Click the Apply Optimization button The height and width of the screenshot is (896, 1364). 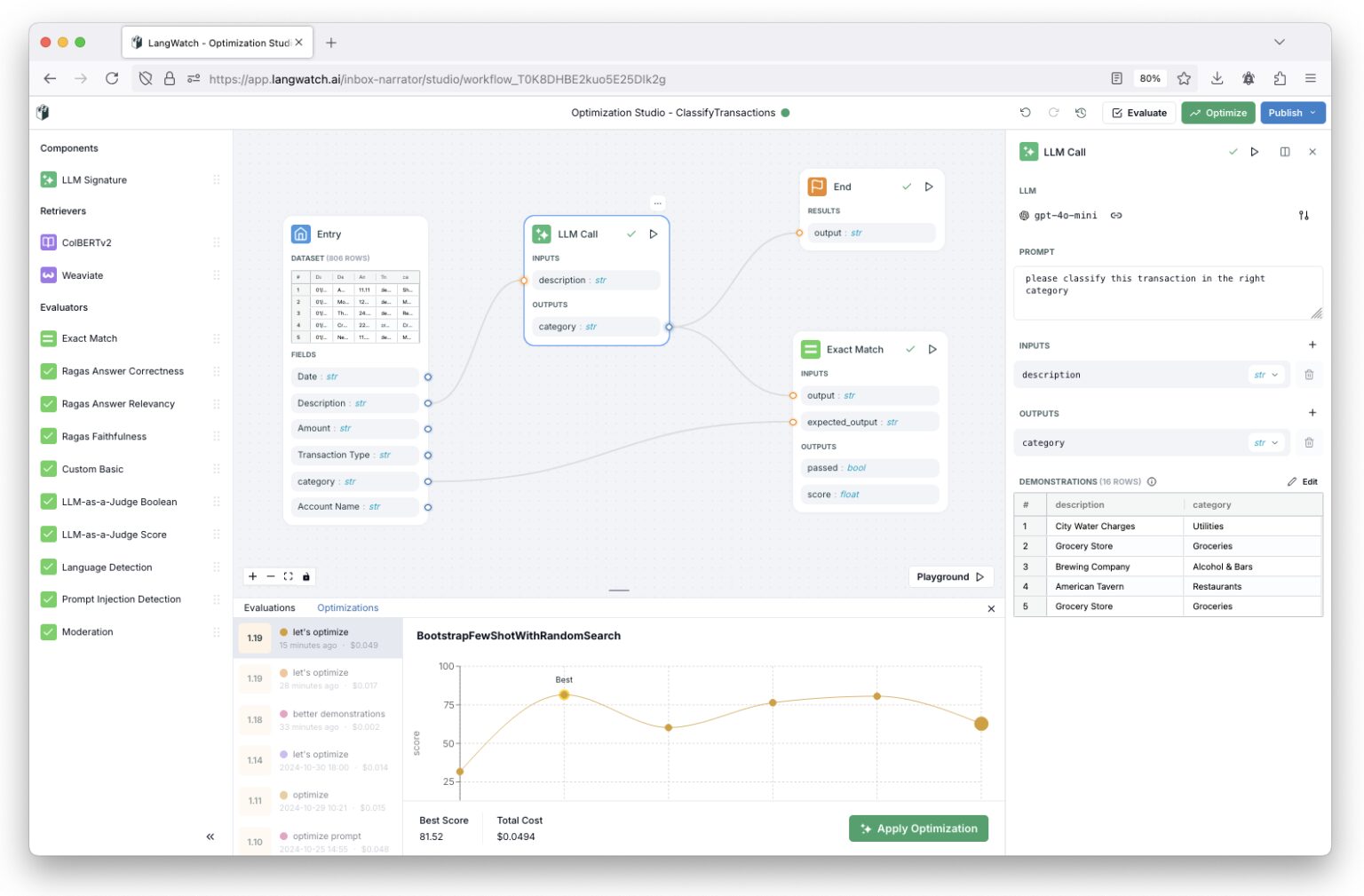pos(919,828)
